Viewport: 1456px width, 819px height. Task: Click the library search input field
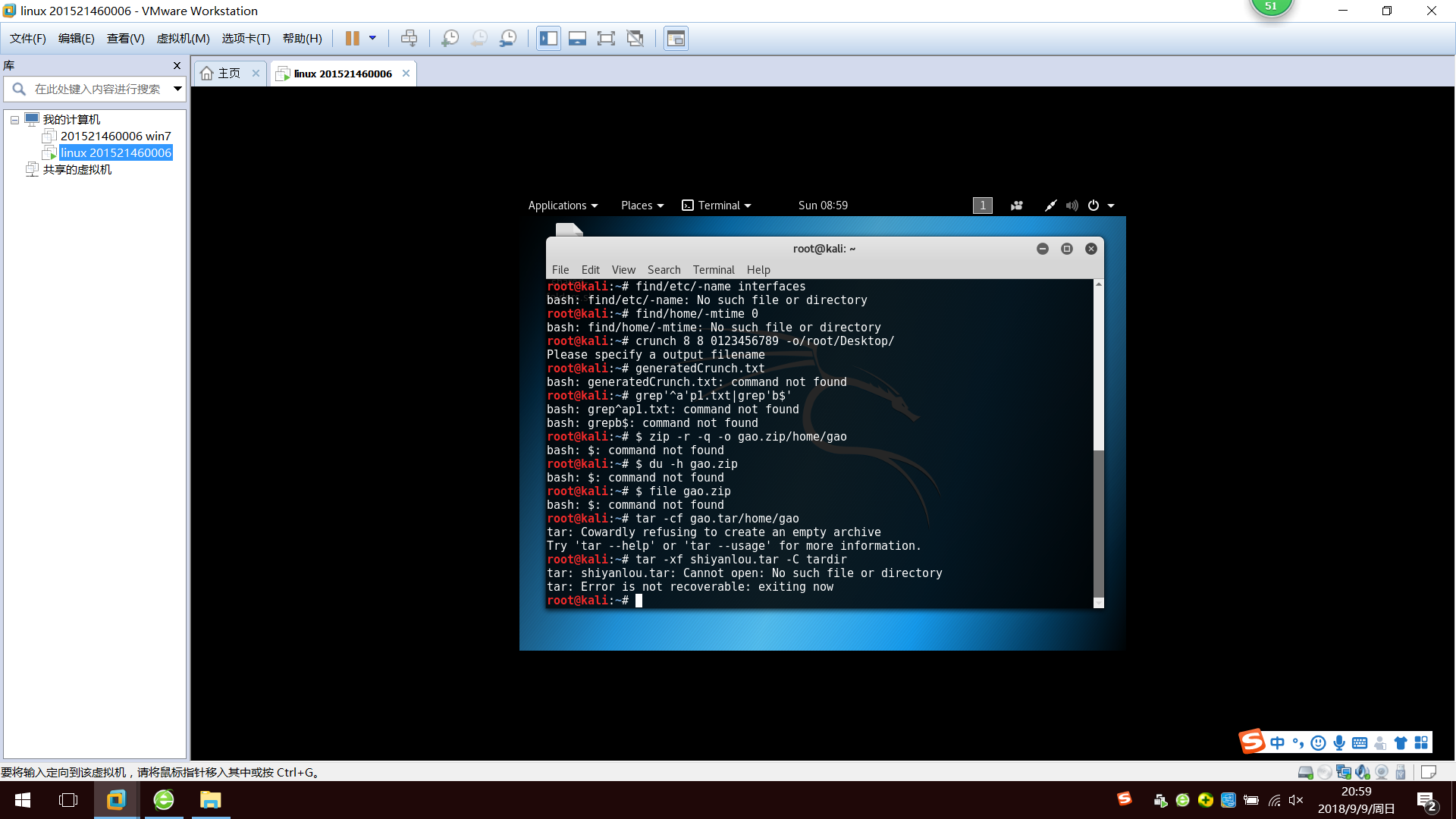[x=97, y=89]
